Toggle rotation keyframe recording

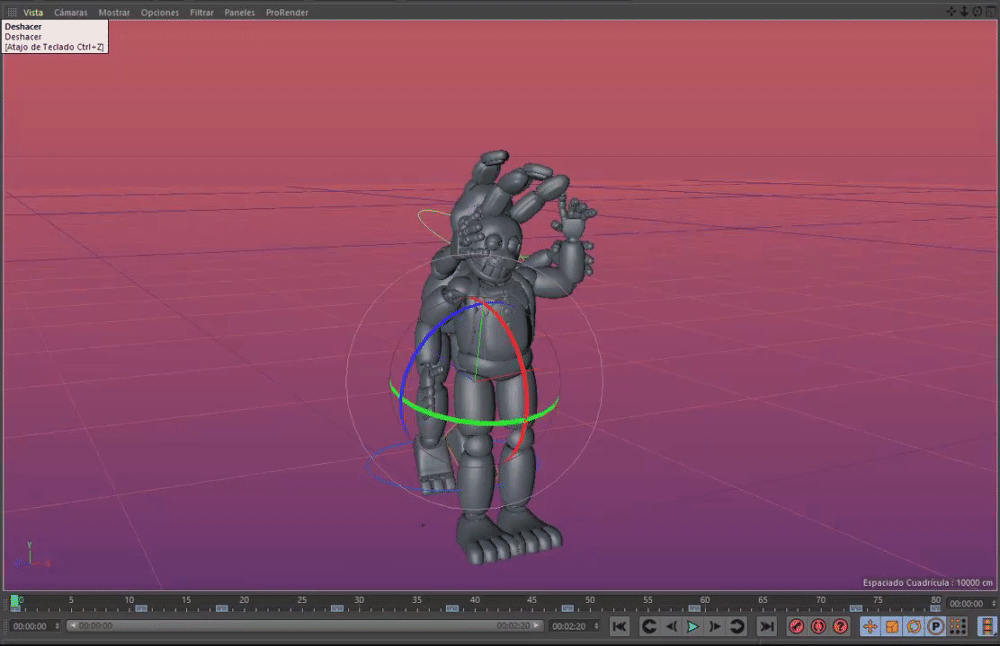pos(913,626)
